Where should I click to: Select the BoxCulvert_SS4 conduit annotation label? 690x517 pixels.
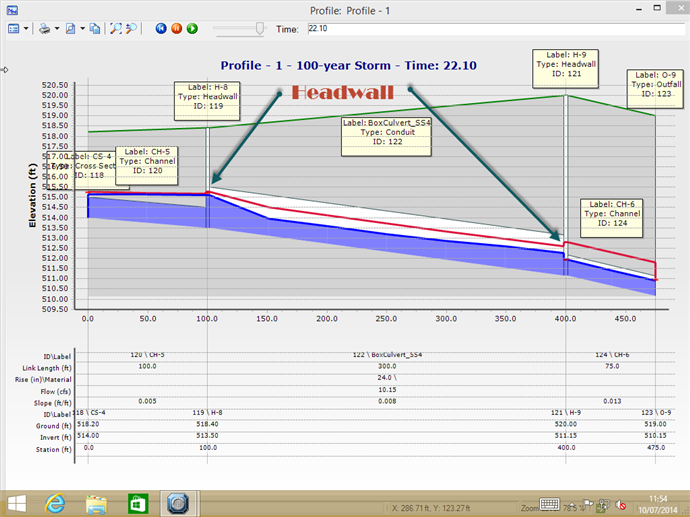tap(387, 133)
